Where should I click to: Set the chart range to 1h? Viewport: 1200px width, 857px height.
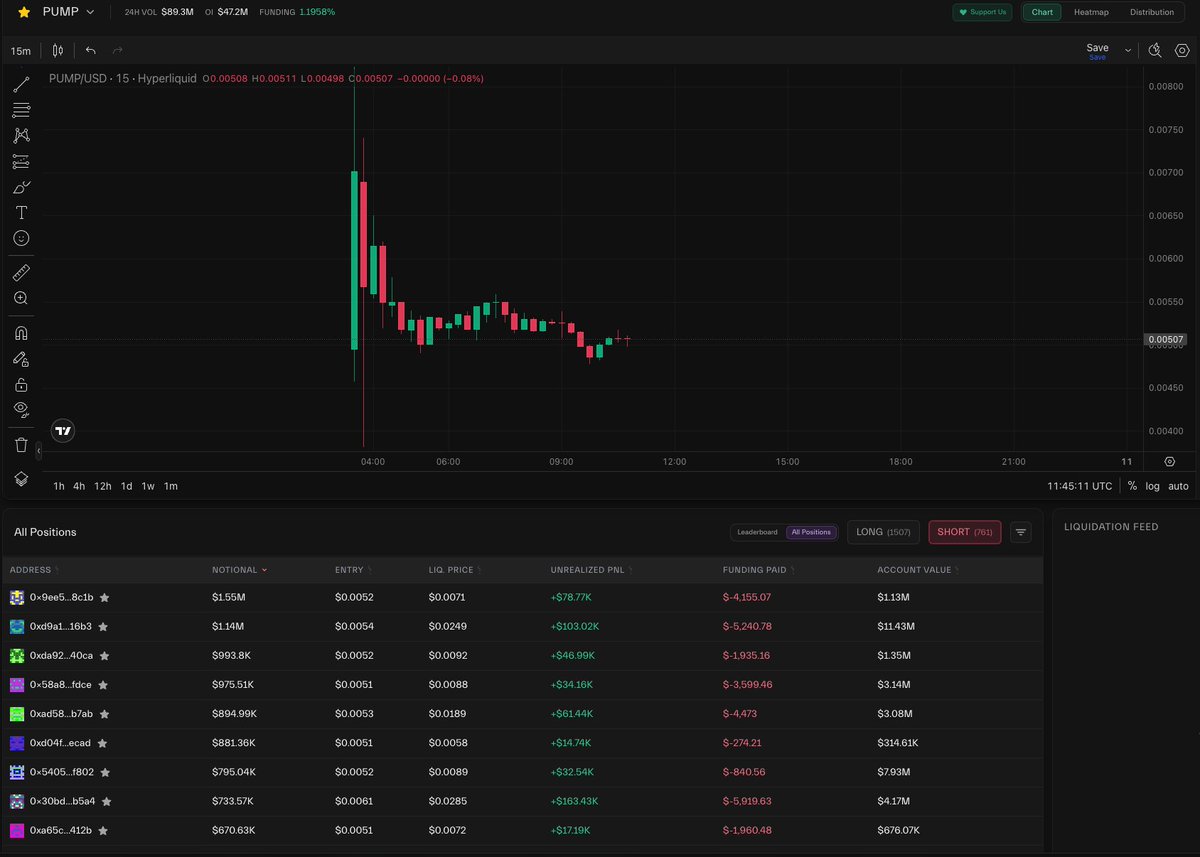[x=59, y=486]
